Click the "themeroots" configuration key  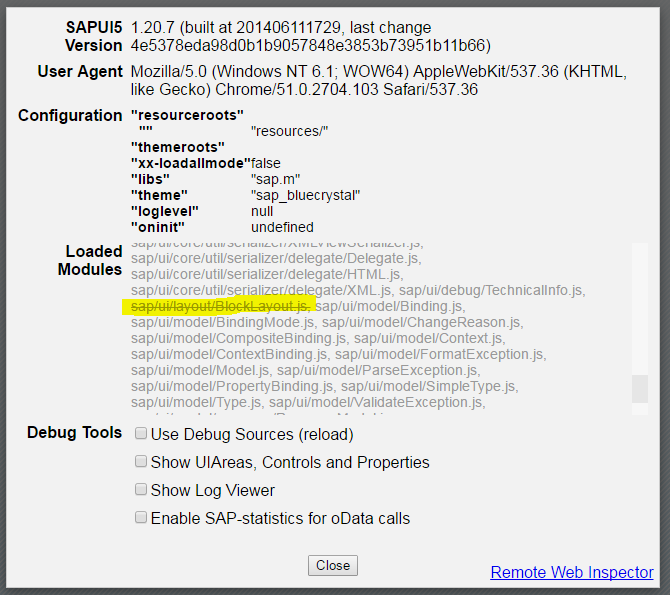[x=178, y=147]
